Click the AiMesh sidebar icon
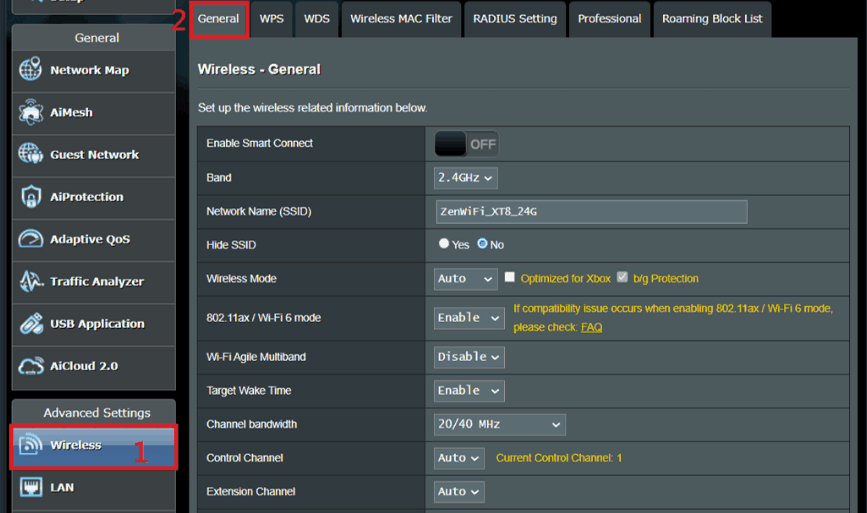This screenshot has height=513, width=867. (x=31, y=113)
